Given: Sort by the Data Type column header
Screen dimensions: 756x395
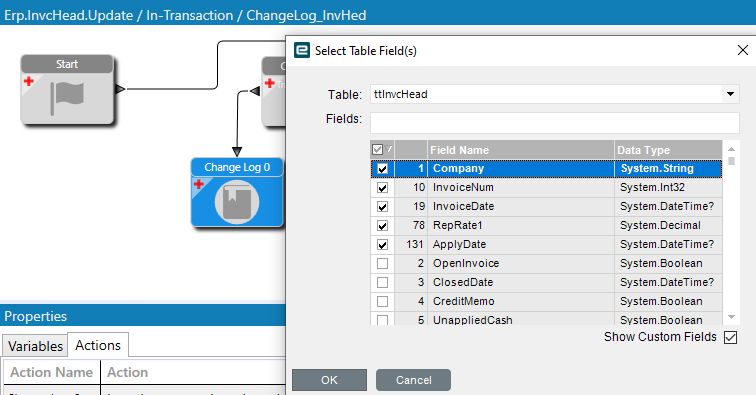Looking at the screenshot, I should [x=668, y=150].
